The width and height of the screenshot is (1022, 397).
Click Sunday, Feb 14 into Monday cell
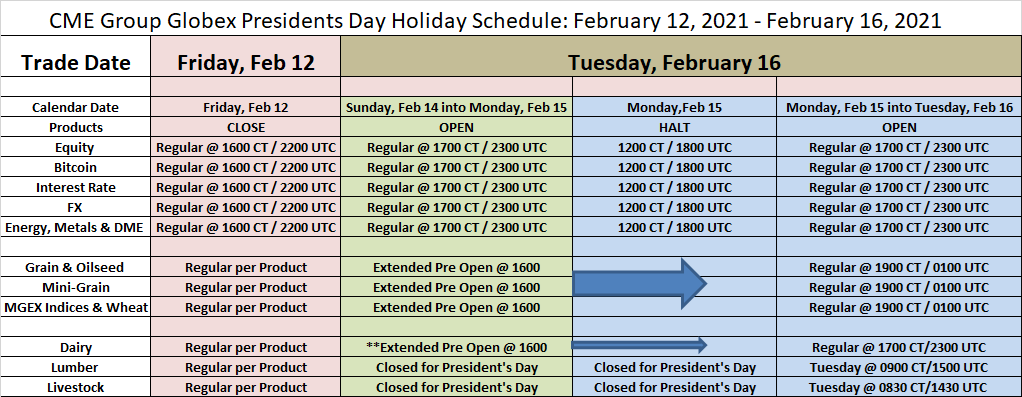click(456, 108)
